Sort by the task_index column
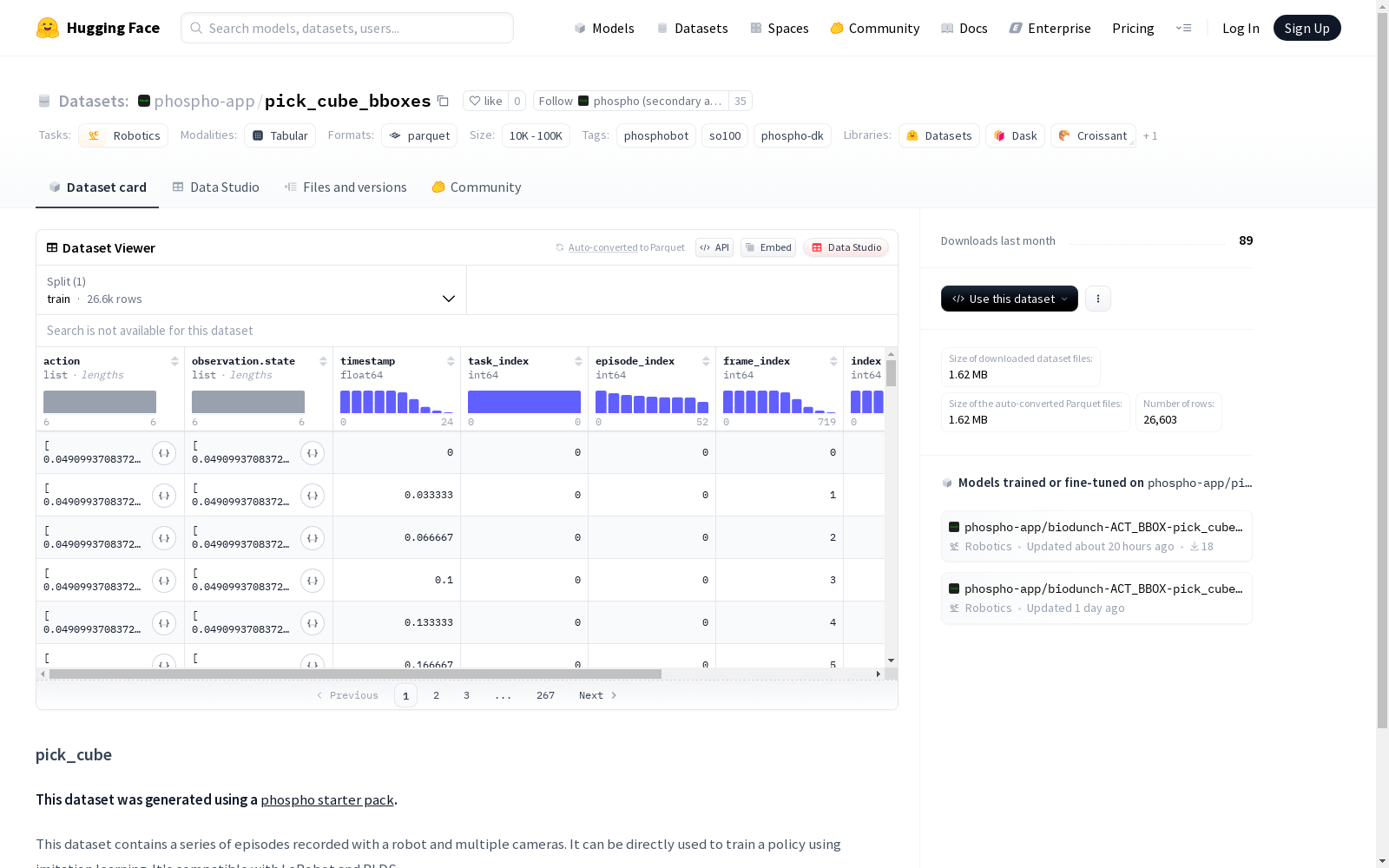Screen dimensions: 1389x868 [x=578, y=361]
